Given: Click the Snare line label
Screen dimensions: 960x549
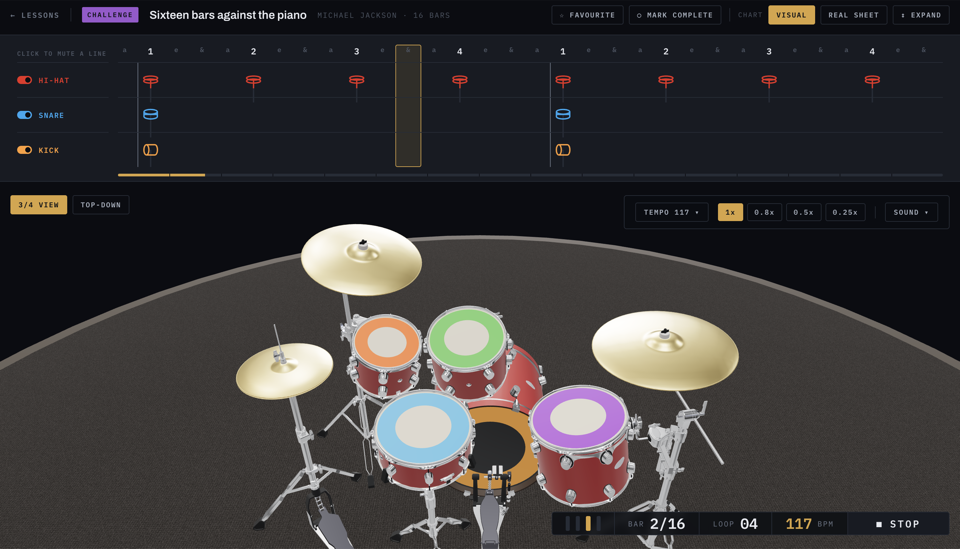Looking at the screenshot, I should pos(51,115).
